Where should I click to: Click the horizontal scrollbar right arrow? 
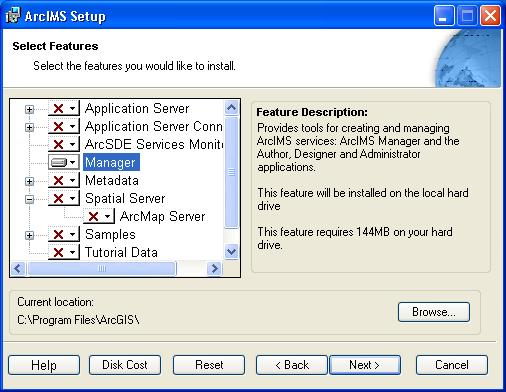point(214,268)
